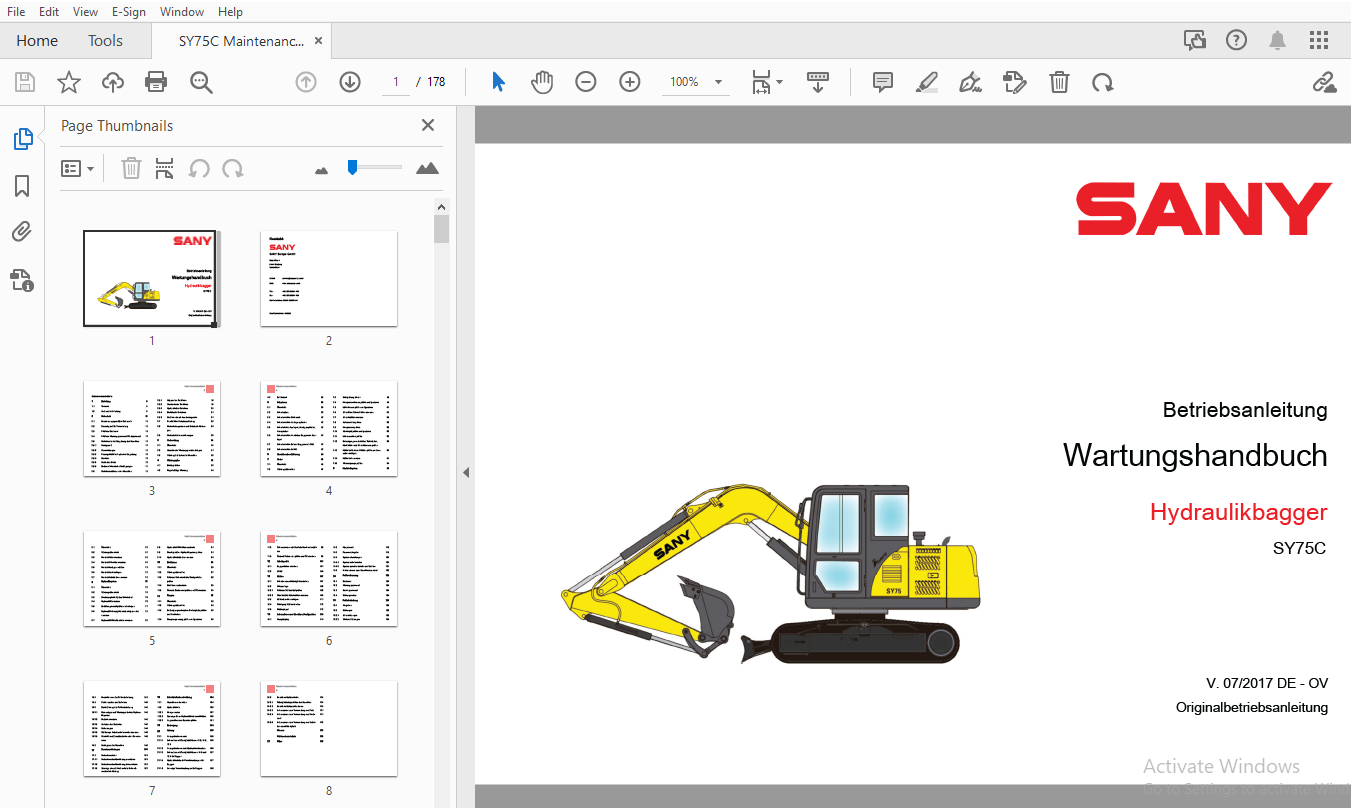
Task: Upload file to cloud icon
Action: 113,82
